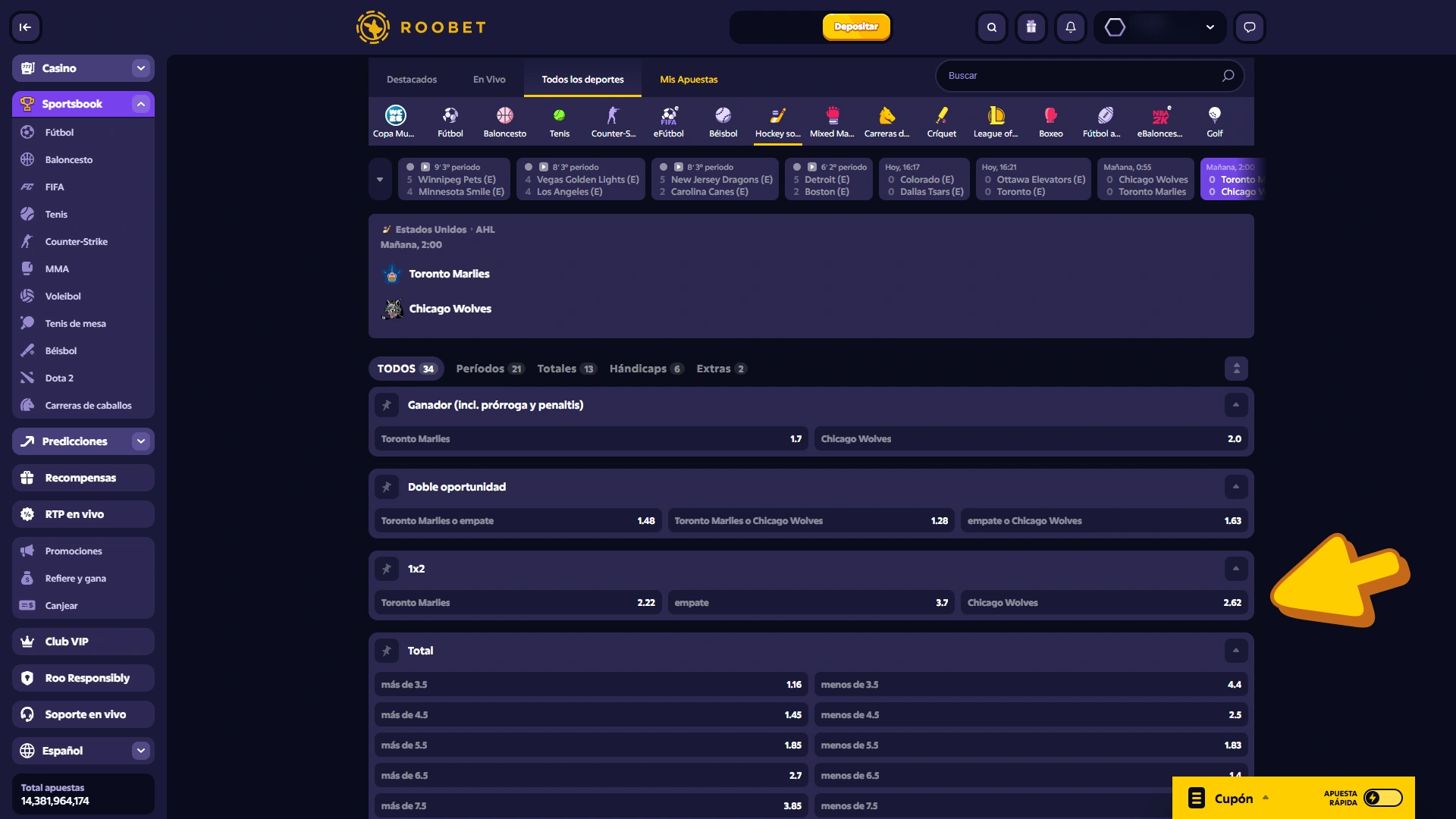Switch to the Todos los deportes tab
Viewport: 1456px width, 819px height.
[x=582, y=80]
